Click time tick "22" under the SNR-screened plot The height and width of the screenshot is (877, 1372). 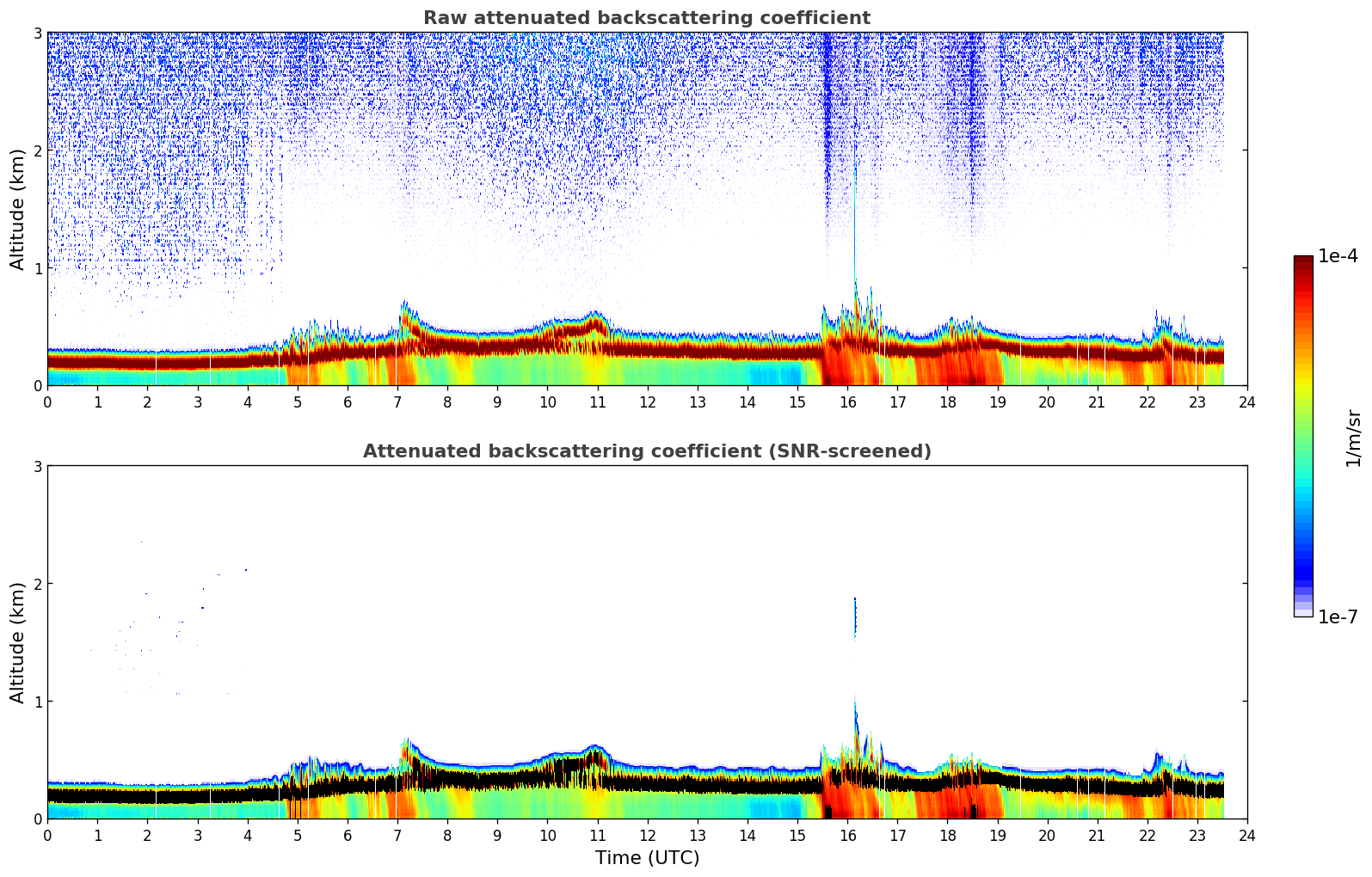tap(1147, 835)
